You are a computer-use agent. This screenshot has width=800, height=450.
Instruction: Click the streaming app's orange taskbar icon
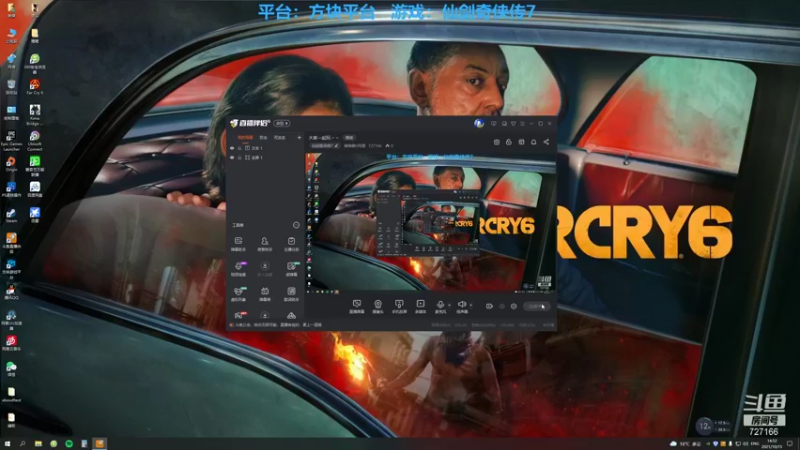coord(99,444)
